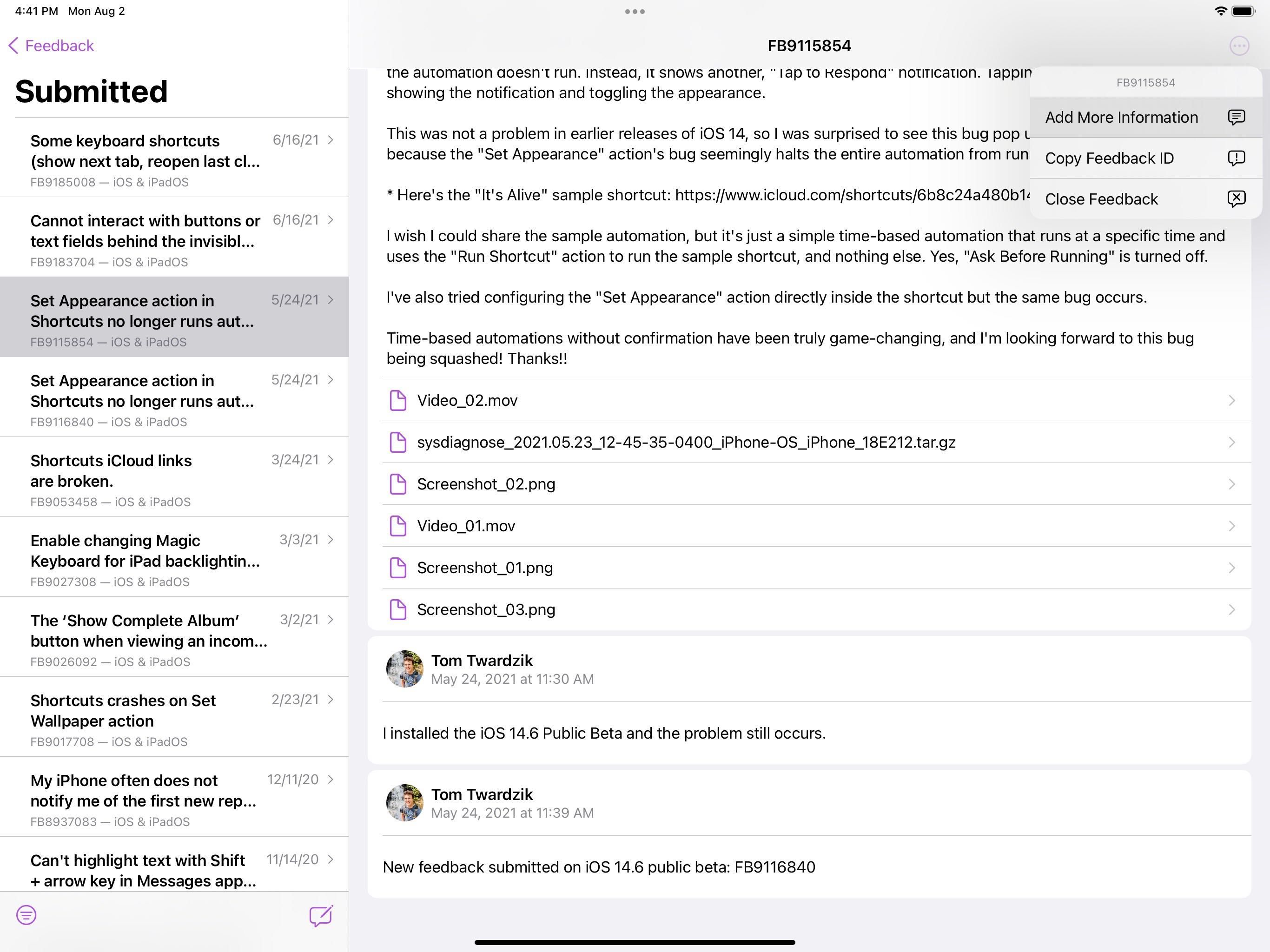Expand Screenshot_02.png attachment chevron
The image size is (1270, 952).
coord(1231,485)
